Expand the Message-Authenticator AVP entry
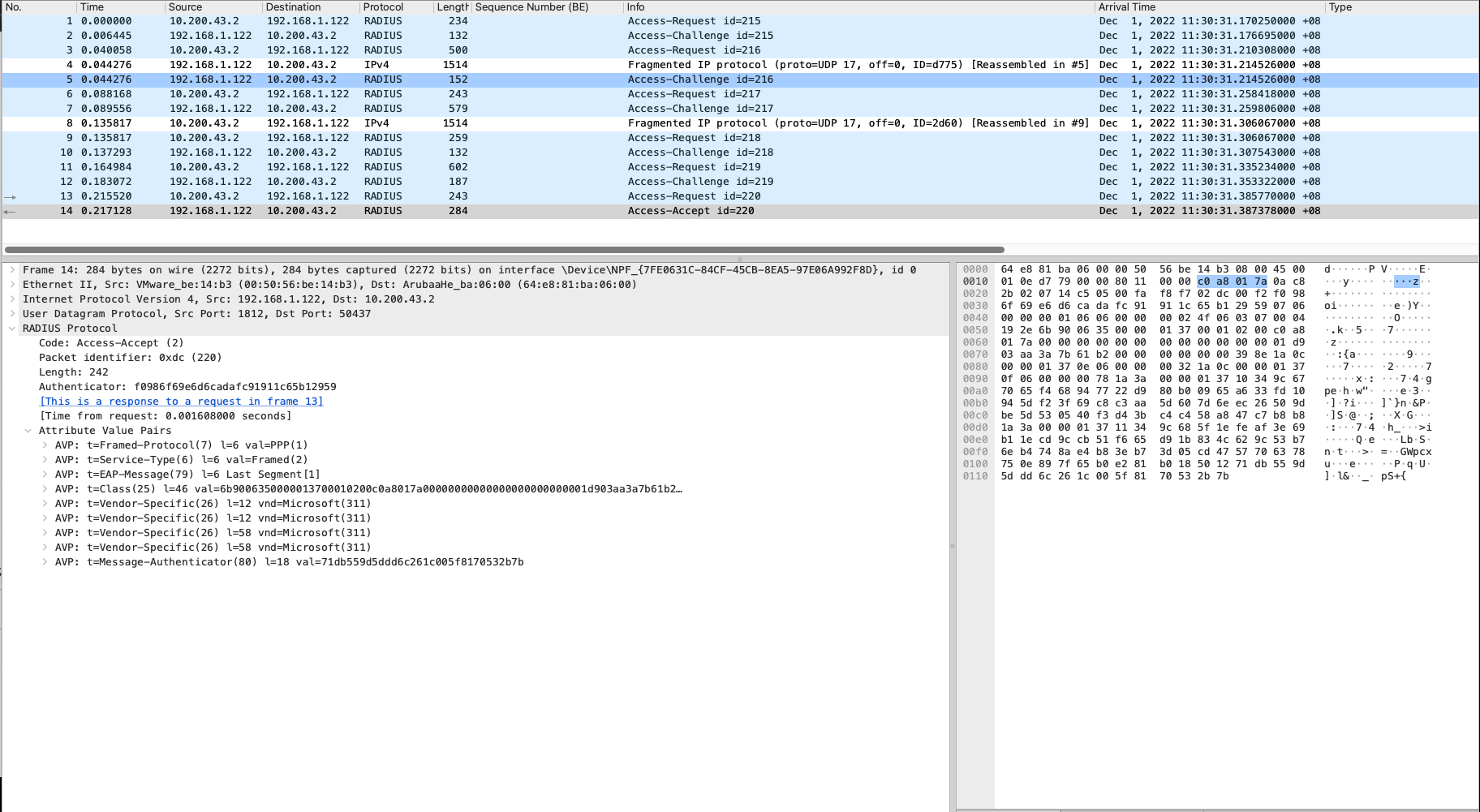Viewport: 1480px width, 812px height. pyautogui.click(x=44, y=562)
